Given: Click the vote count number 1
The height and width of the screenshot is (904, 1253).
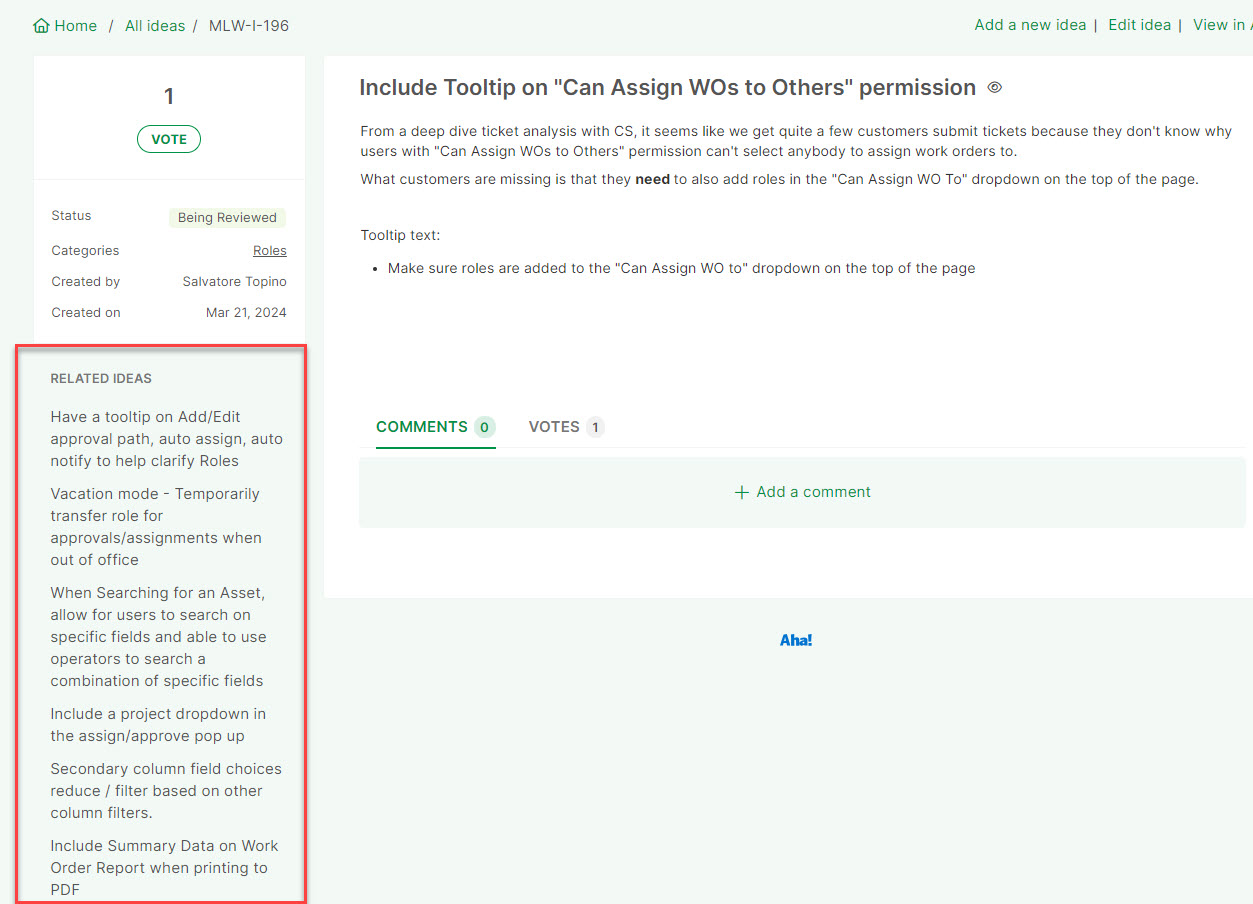Looking at the screenshot, I should [169, 96].
